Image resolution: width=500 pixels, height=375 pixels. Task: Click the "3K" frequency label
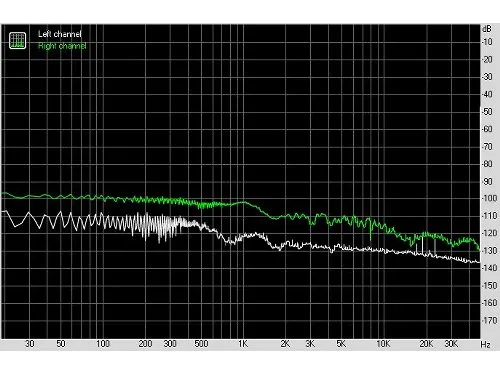click(310, 344)
